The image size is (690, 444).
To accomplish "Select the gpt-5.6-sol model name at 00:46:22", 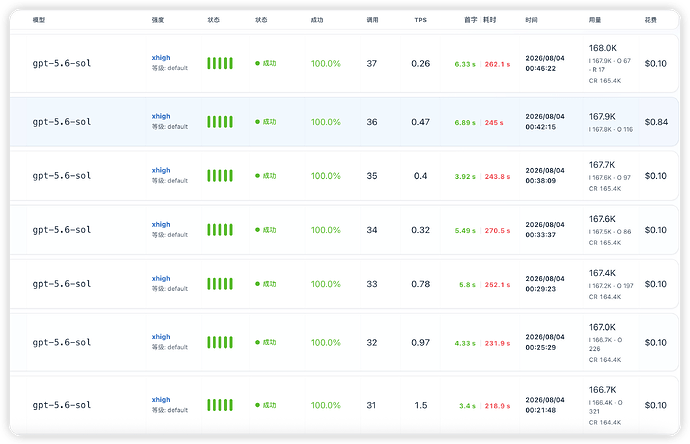I will pos(62,63).
